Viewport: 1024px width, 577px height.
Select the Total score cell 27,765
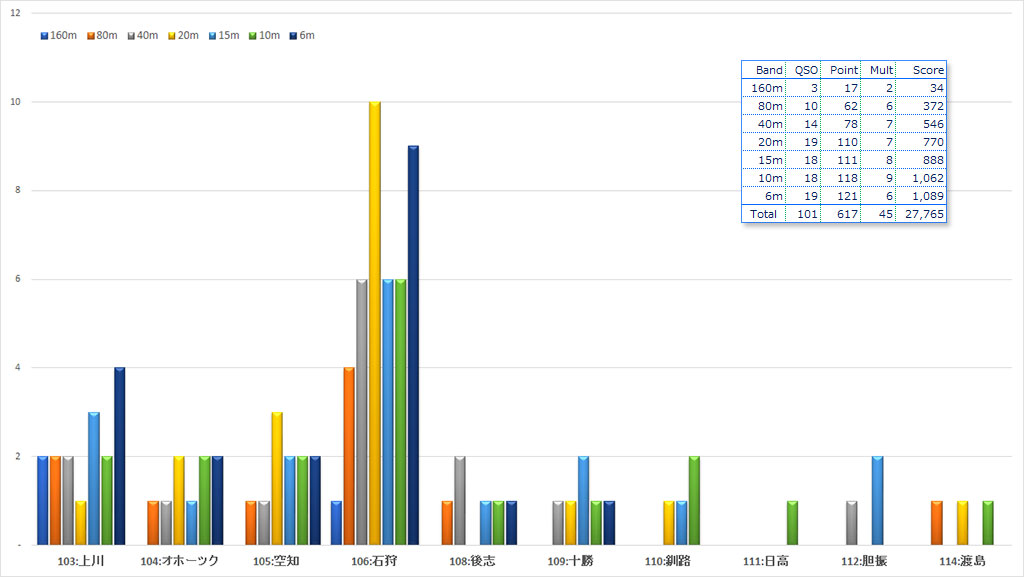coord(921,214)
